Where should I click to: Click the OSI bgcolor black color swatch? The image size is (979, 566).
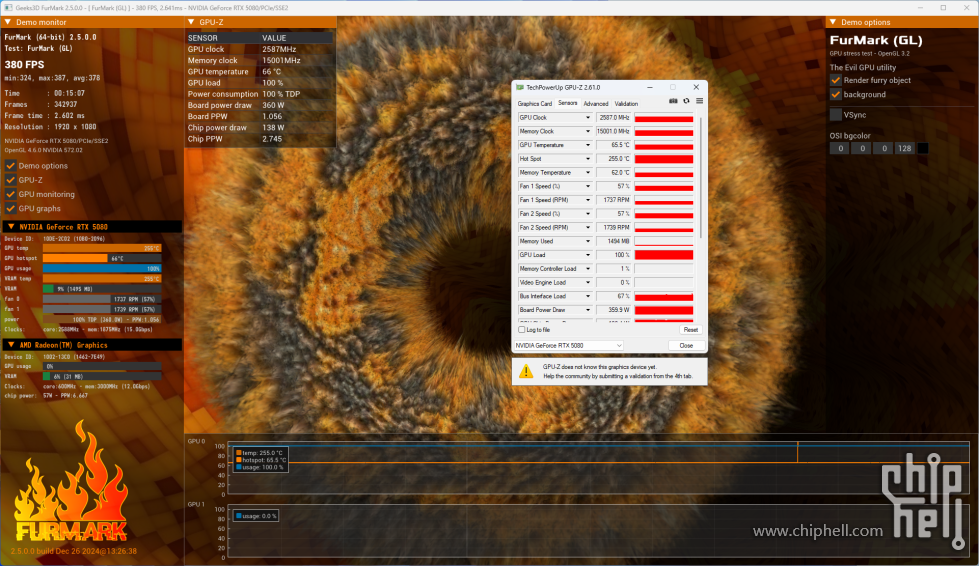(x=922, y=149)
